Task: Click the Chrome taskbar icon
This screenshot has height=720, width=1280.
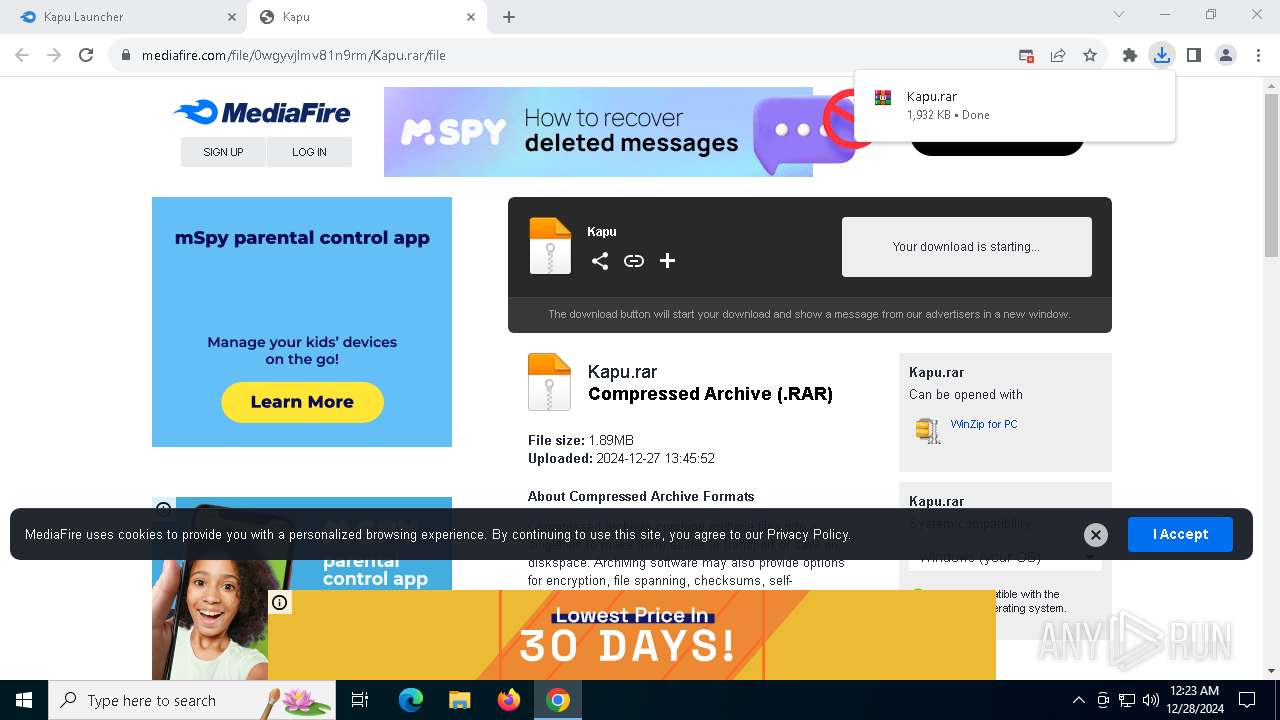Action: (x=558, y=700)
